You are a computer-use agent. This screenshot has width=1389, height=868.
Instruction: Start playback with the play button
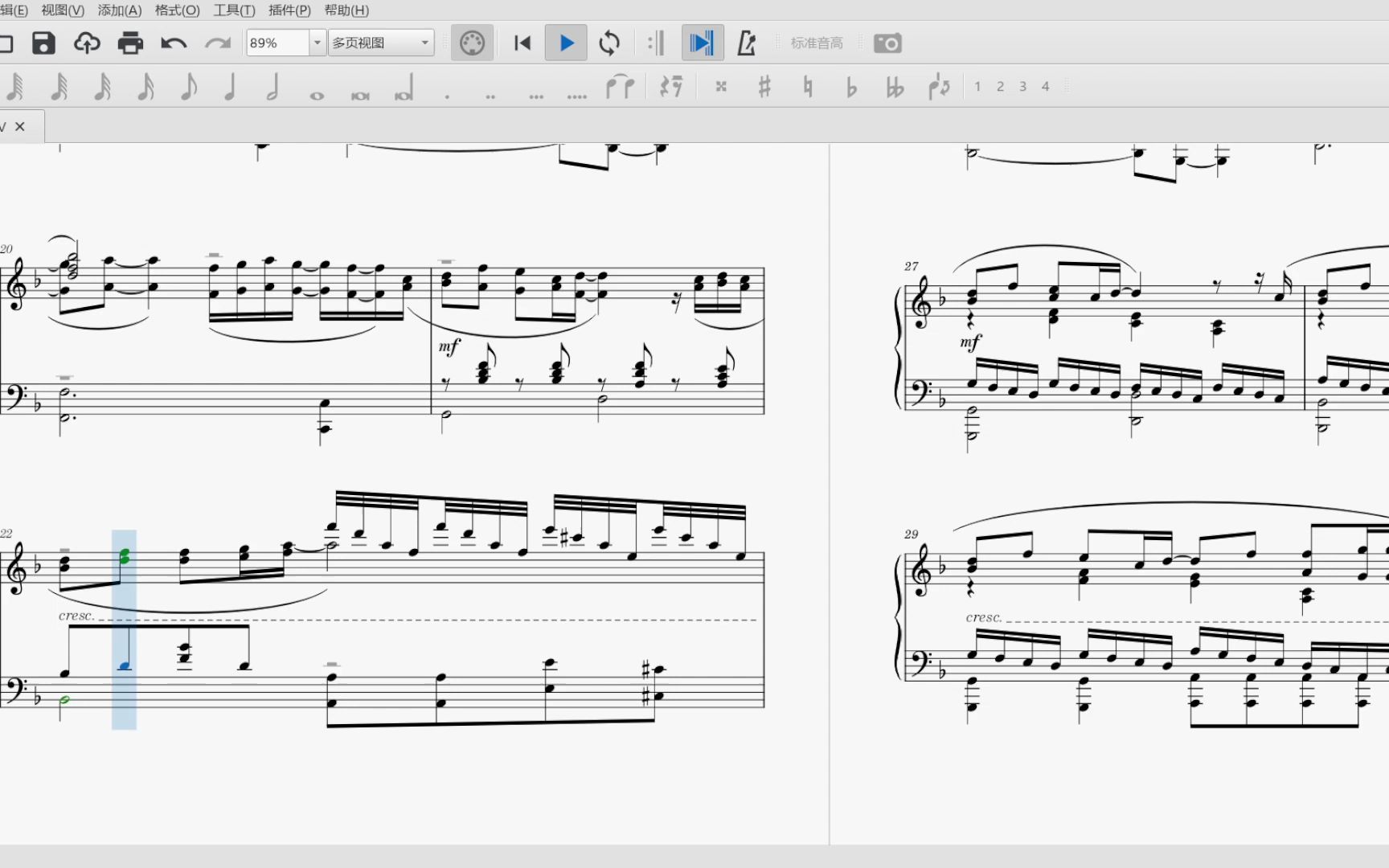coord(566,43)
